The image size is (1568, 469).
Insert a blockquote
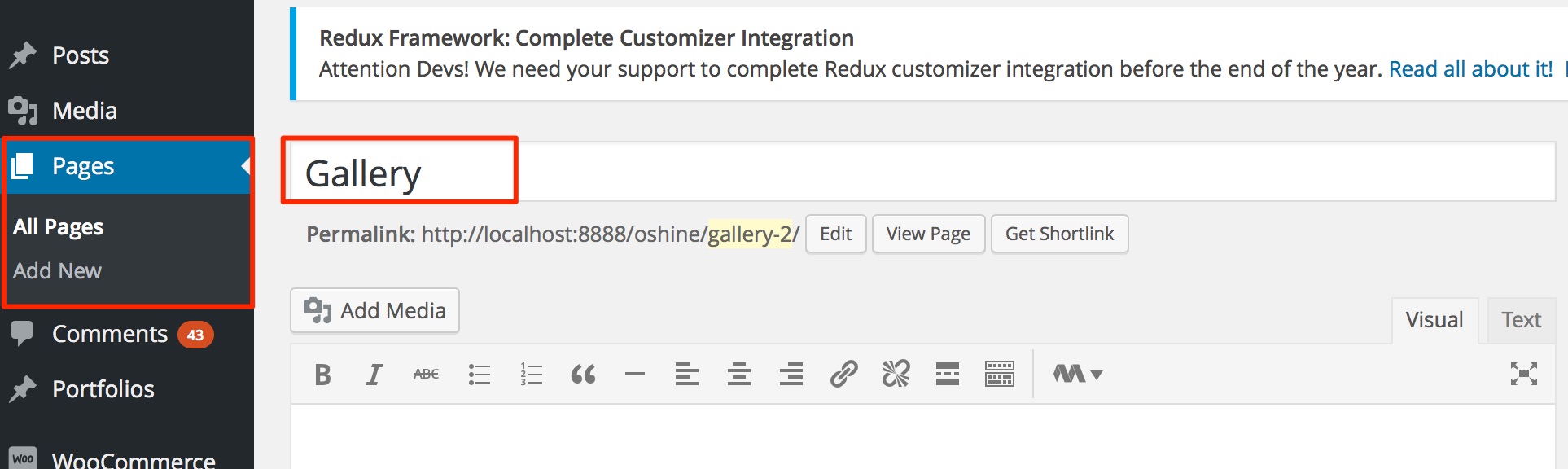coord(583,375)
